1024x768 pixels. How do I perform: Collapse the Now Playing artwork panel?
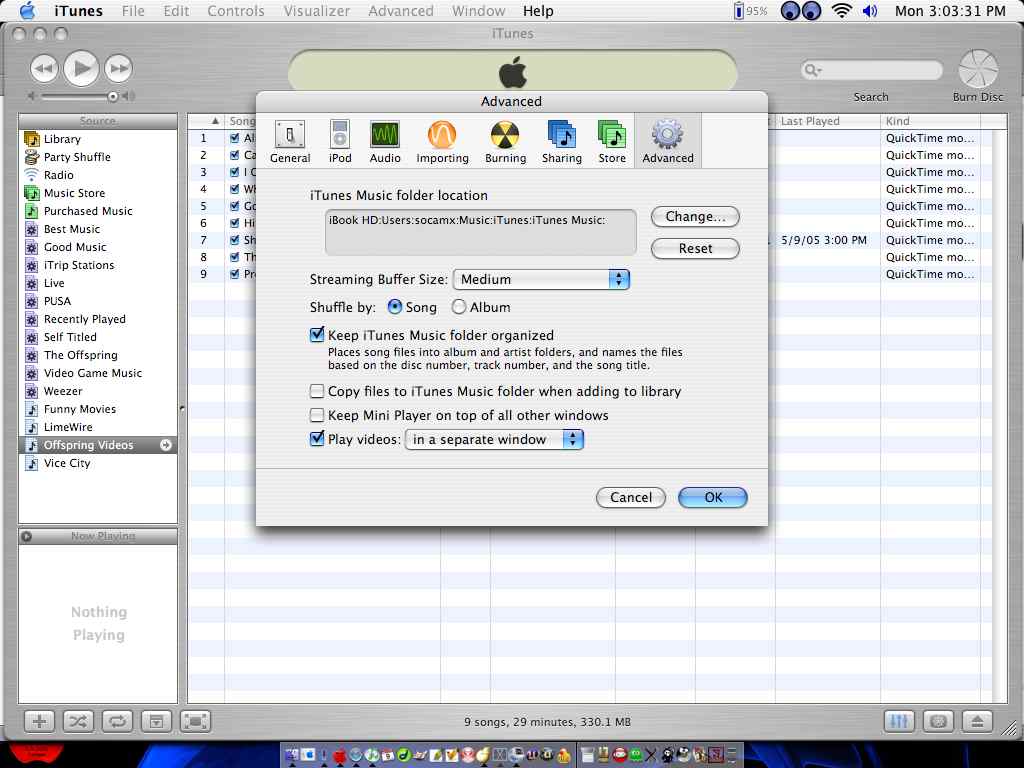click(27, 536)
